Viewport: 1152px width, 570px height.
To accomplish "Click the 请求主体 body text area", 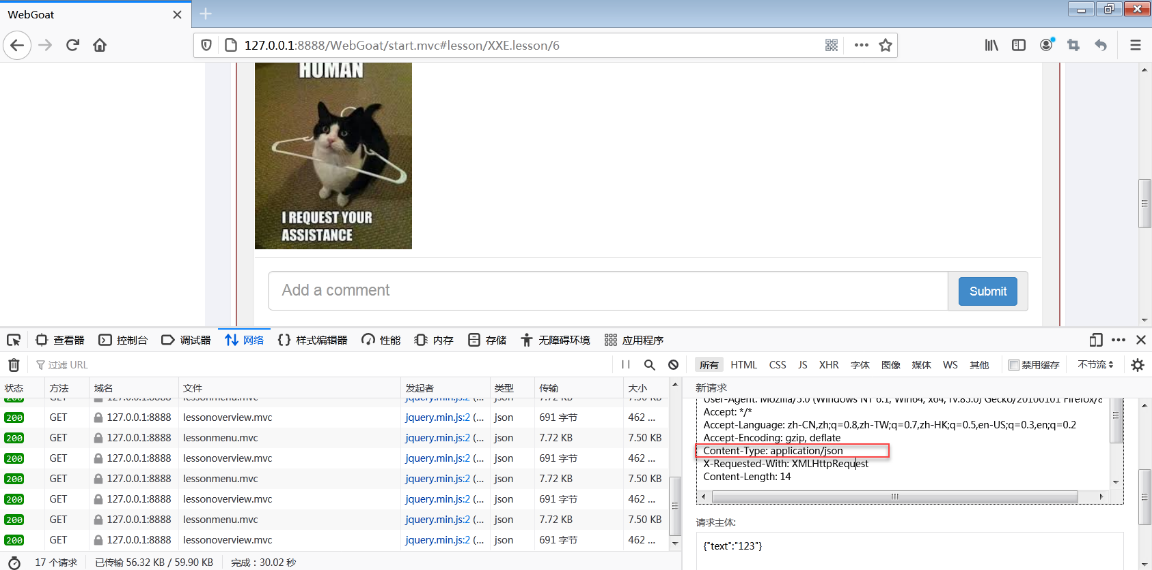I will click(910, 551).
